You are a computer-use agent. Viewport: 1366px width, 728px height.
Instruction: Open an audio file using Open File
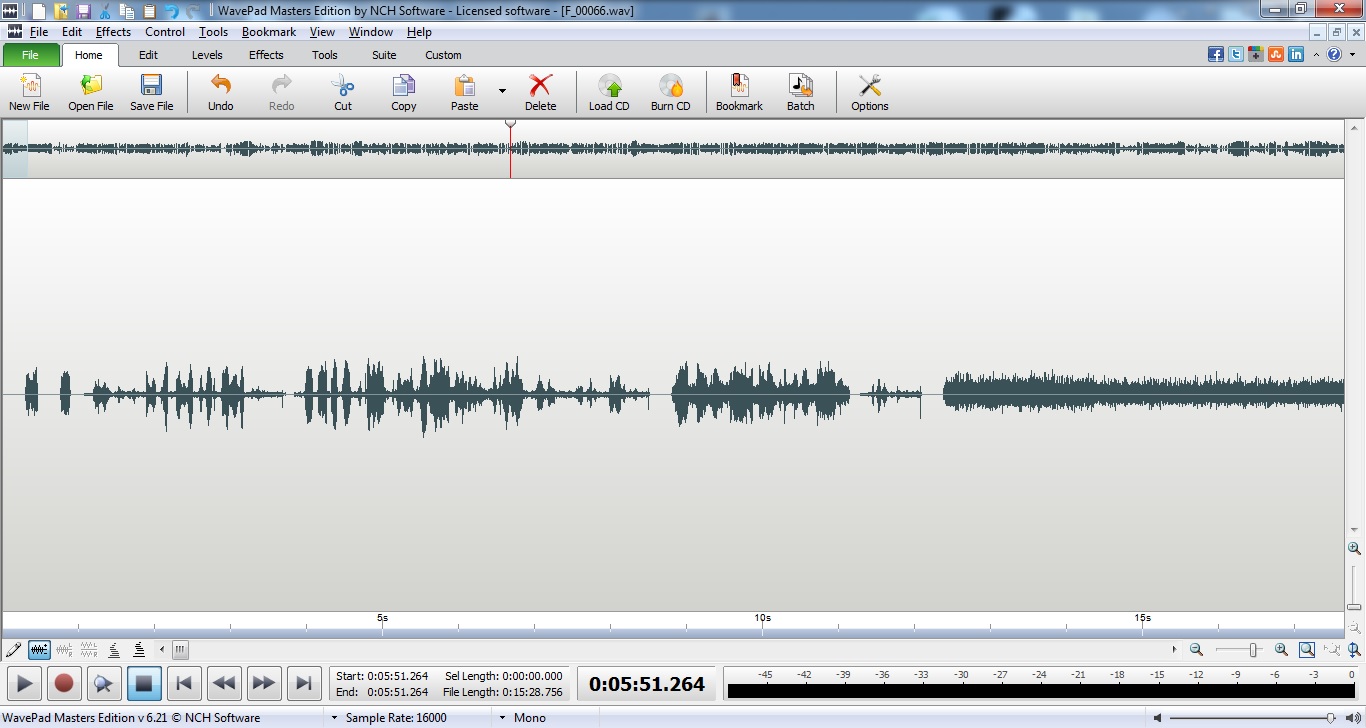(90, 92)
